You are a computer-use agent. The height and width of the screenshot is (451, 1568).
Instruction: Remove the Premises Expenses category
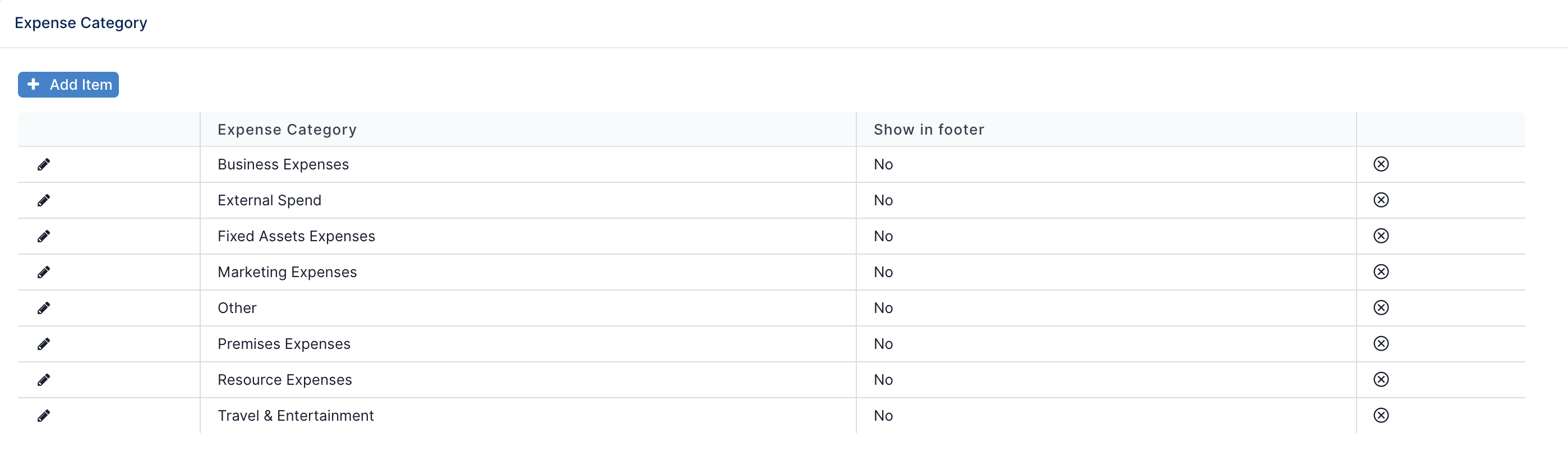pyautogui.click(x=1381, y=343)
